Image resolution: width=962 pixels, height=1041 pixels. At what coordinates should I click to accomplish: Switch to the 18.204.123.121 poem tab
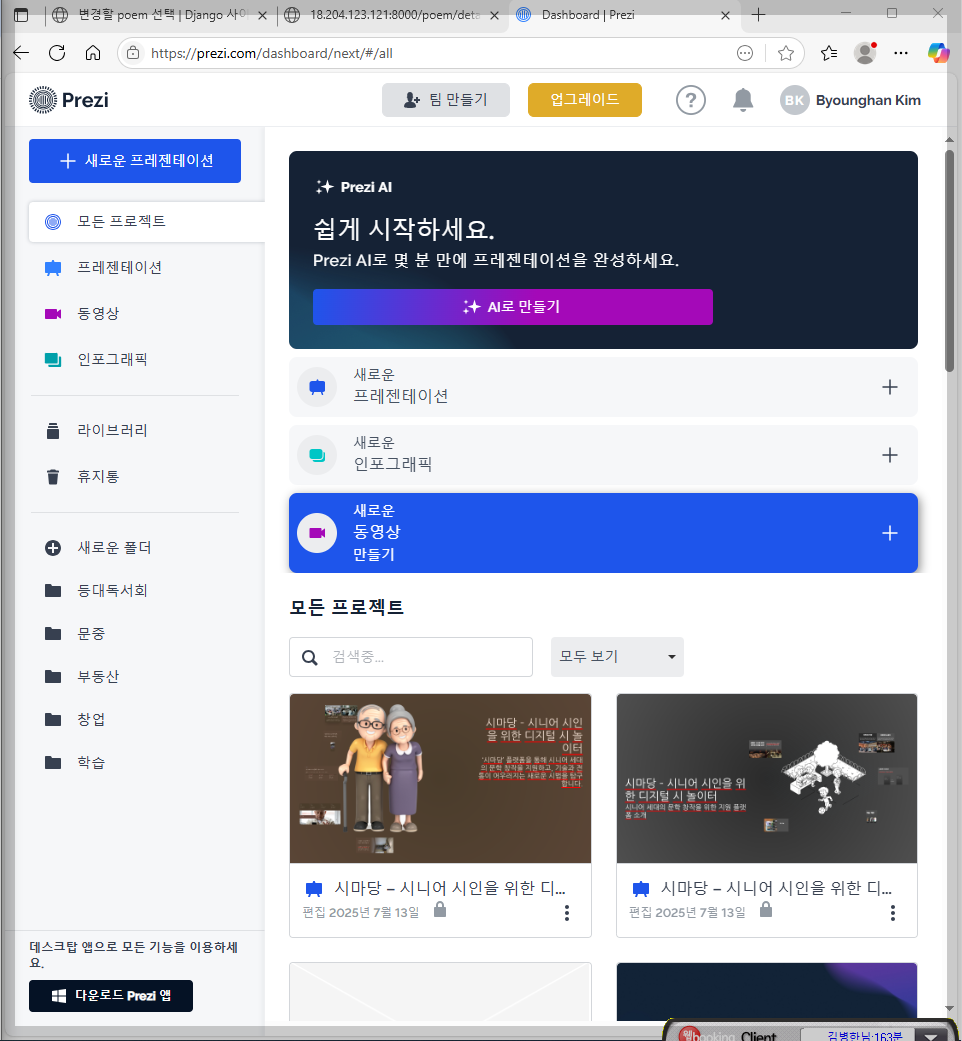392,15
